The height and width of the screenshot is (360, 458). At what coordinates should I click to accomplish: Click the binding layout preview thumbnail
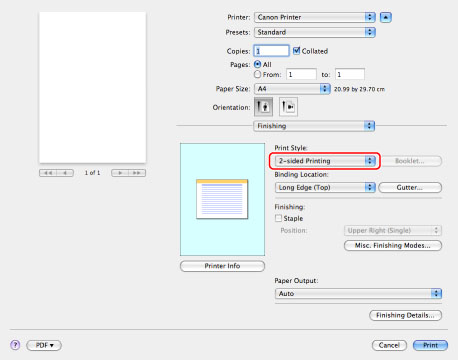point(222,199)
